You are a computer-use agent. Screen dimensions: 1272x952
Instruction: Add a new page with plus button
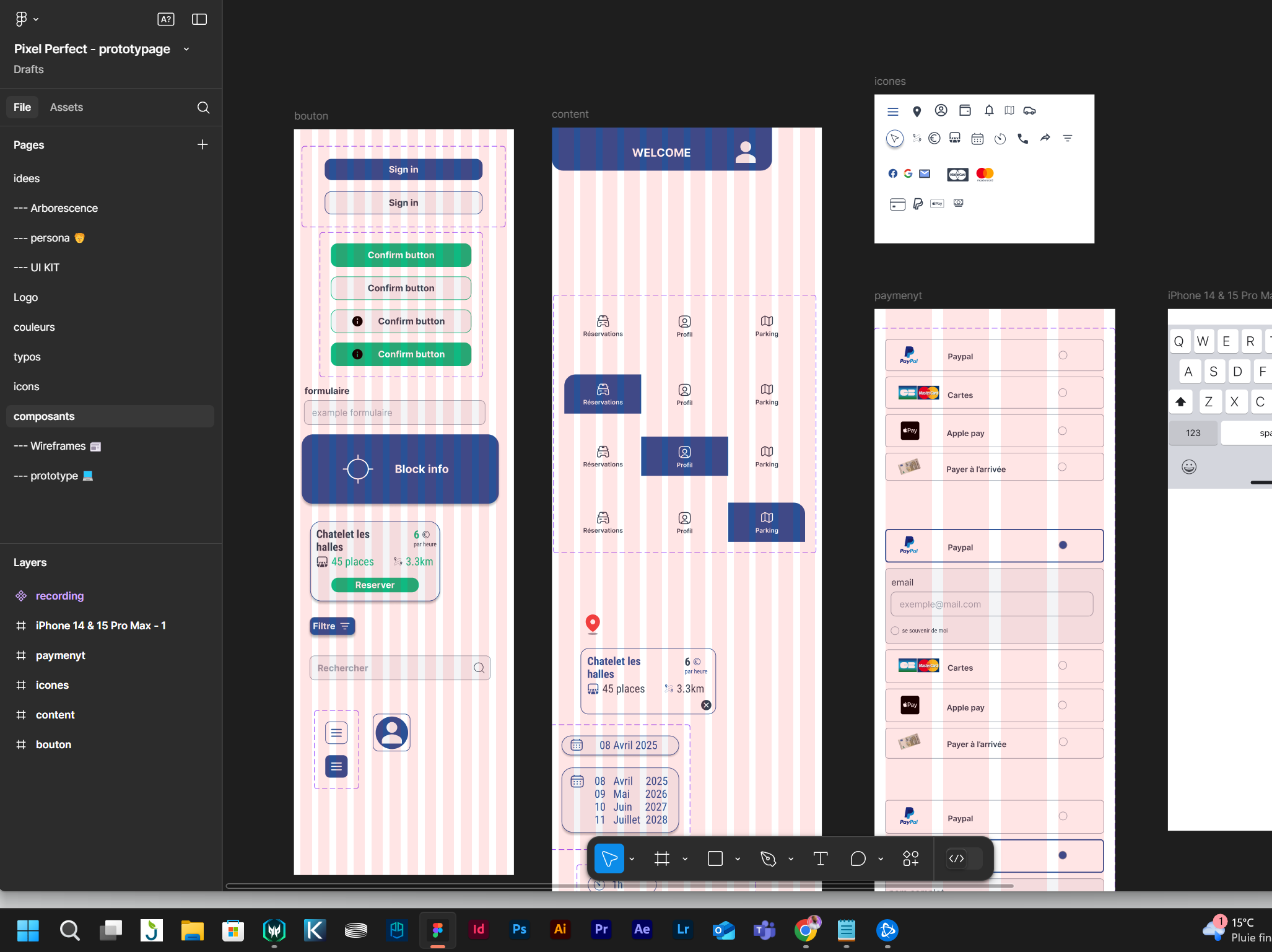click(203, 144)
